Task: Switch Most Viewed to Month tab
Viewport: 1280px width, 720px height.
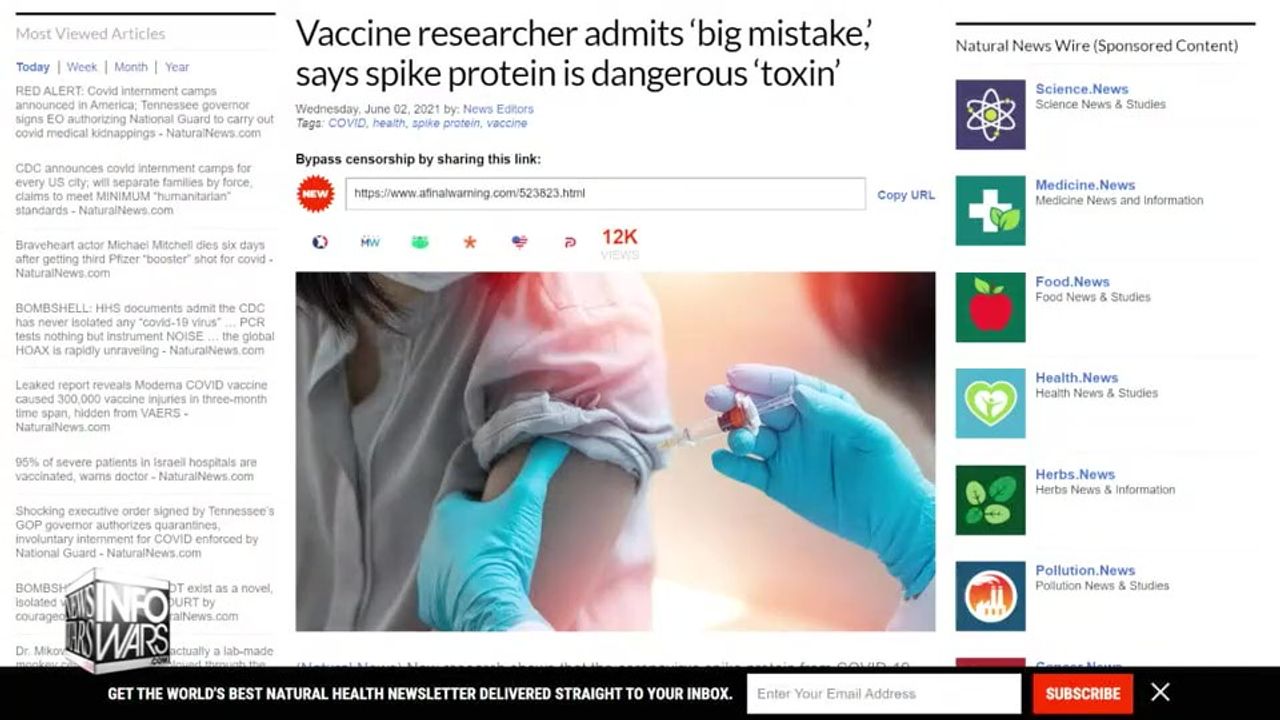Action: click(131, 67)
